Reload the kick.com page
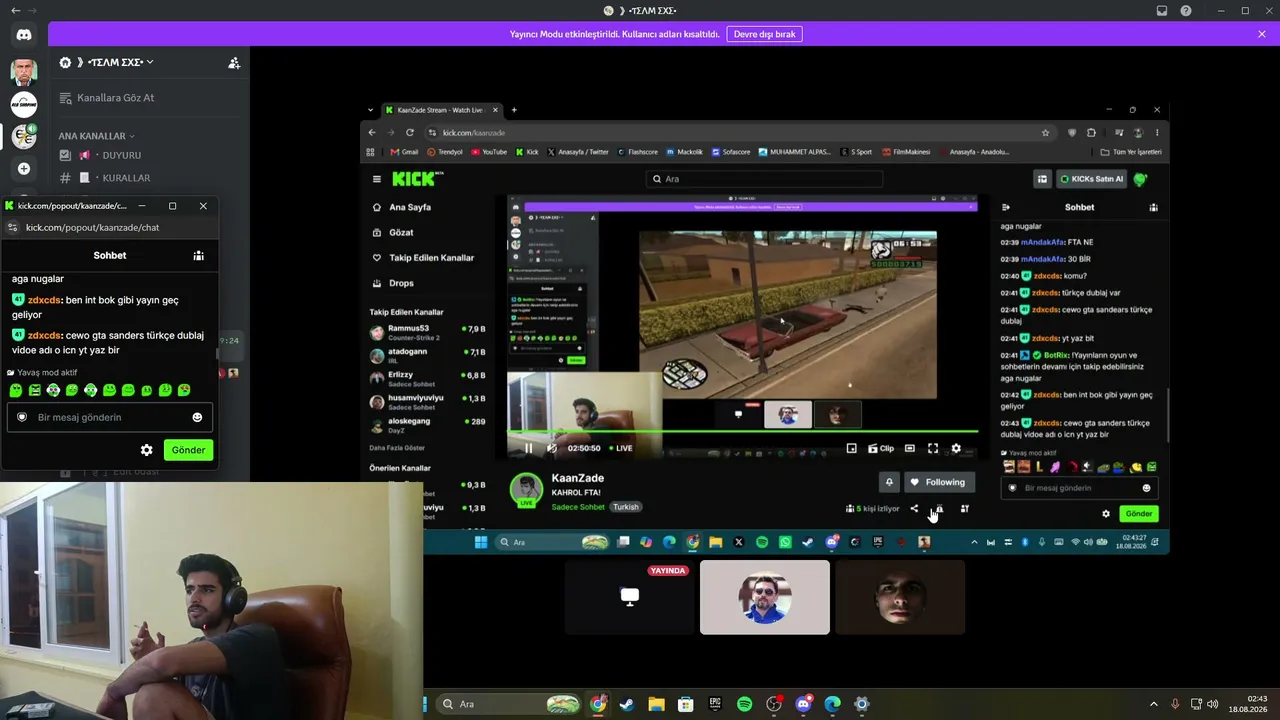The image size is (1280, 720). [410, 132]
